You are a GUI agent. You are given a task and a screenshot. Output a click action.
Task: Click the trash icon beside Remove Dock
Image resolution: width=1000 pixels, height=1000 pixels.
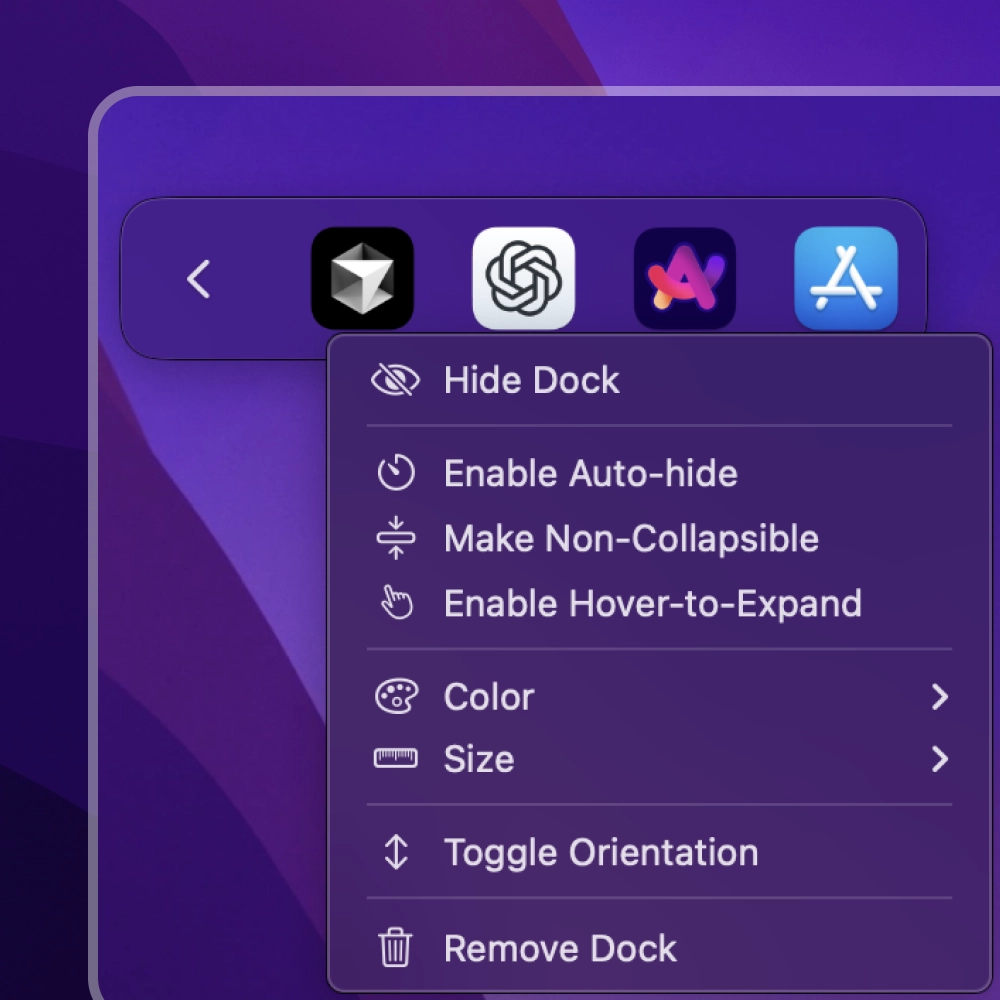click(396, 948)
